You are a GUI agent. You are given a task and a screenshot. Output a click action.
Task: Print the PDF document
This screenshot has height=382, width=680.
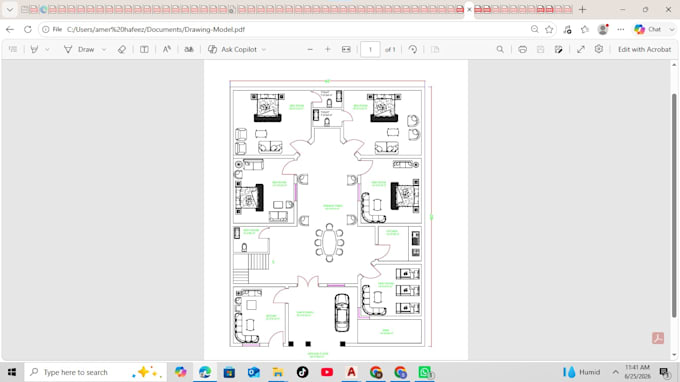tap(523, 49)
